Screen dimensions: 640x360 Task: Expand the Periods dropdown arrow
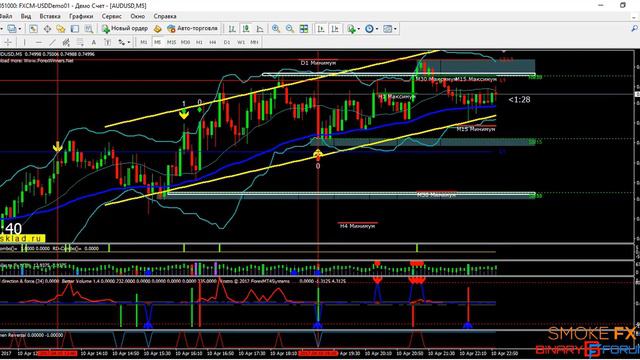[377, 29]
